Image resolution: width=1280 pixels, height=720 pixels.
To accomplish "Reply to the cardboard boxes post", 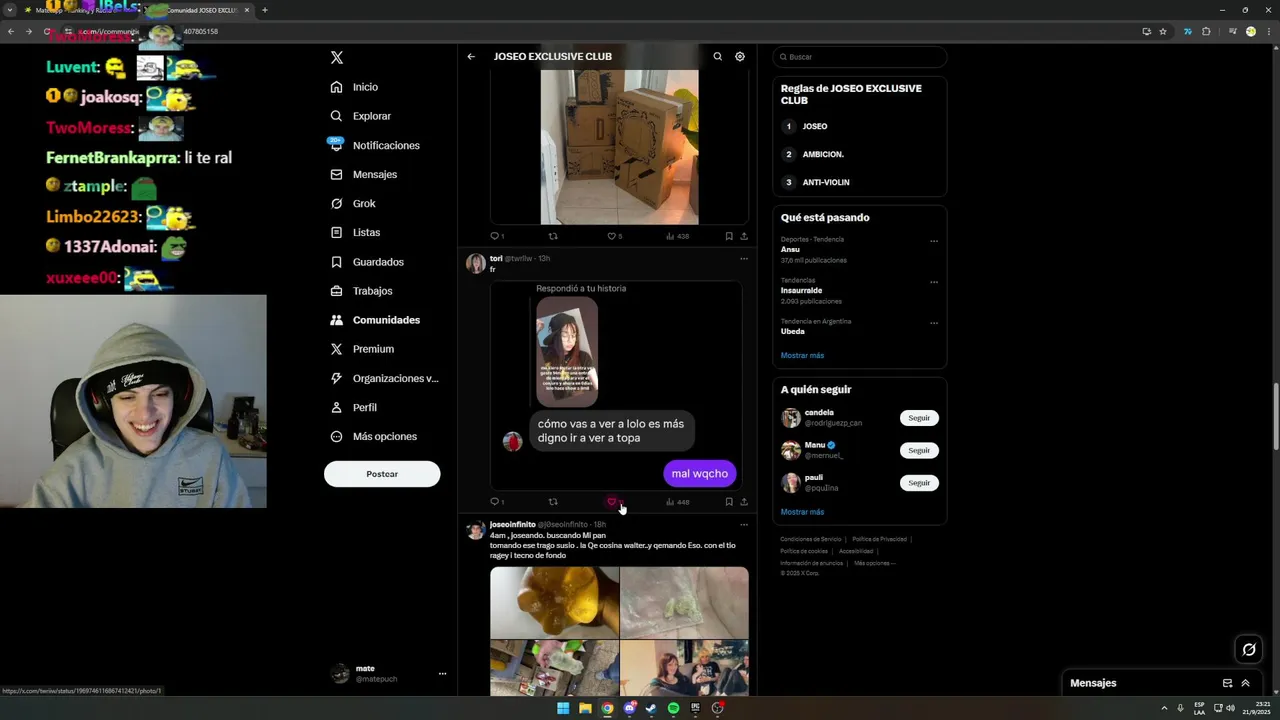I will (497, 236).
